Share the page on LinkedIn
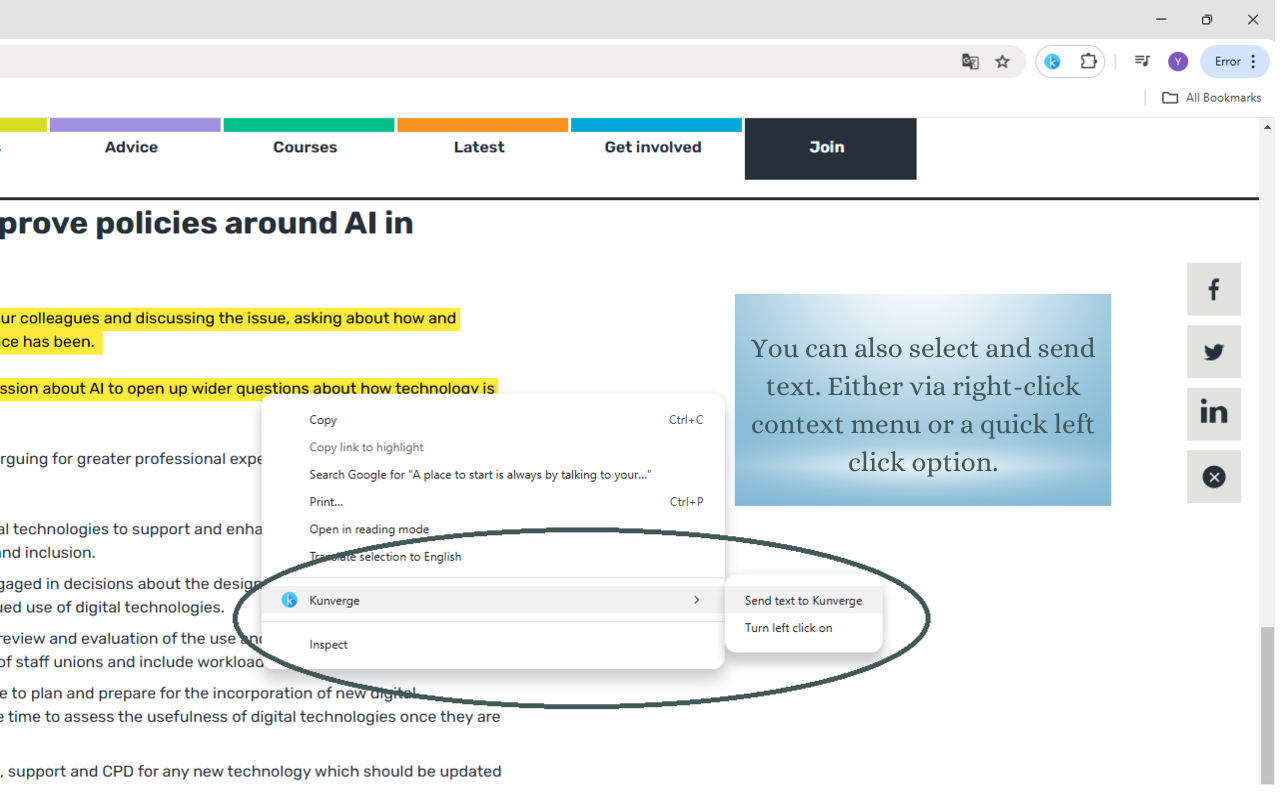Screen dimensions: 1280x800 [1214, 413]
